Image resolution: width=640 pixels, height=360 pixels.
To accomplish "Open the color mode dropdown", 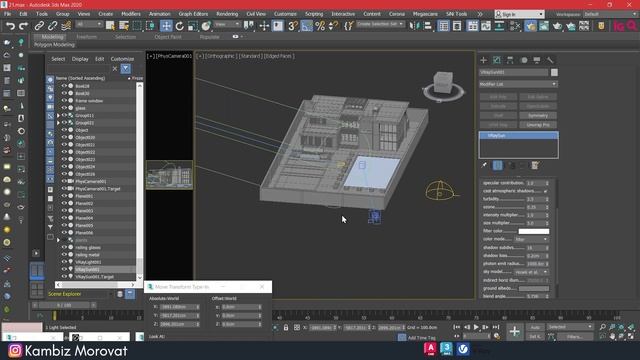I will coord(531,240).
